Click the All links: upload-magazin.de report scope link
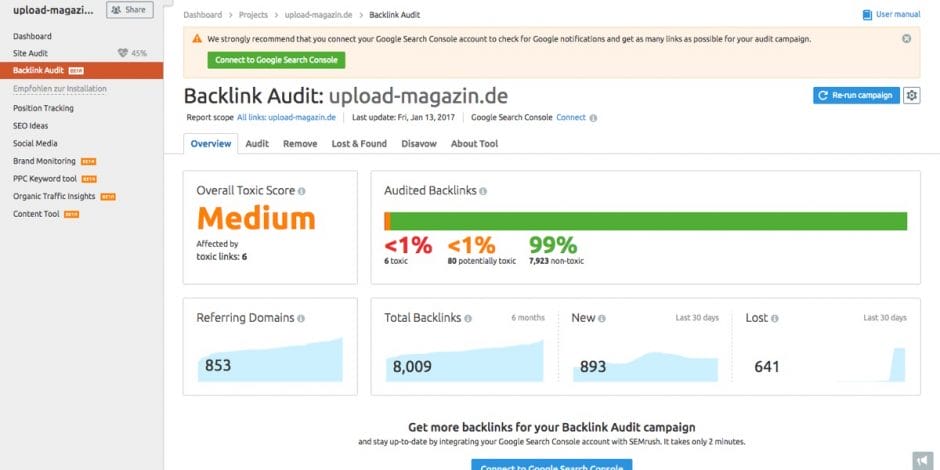This screenshot has width=940, height=470. coord(286,118)
